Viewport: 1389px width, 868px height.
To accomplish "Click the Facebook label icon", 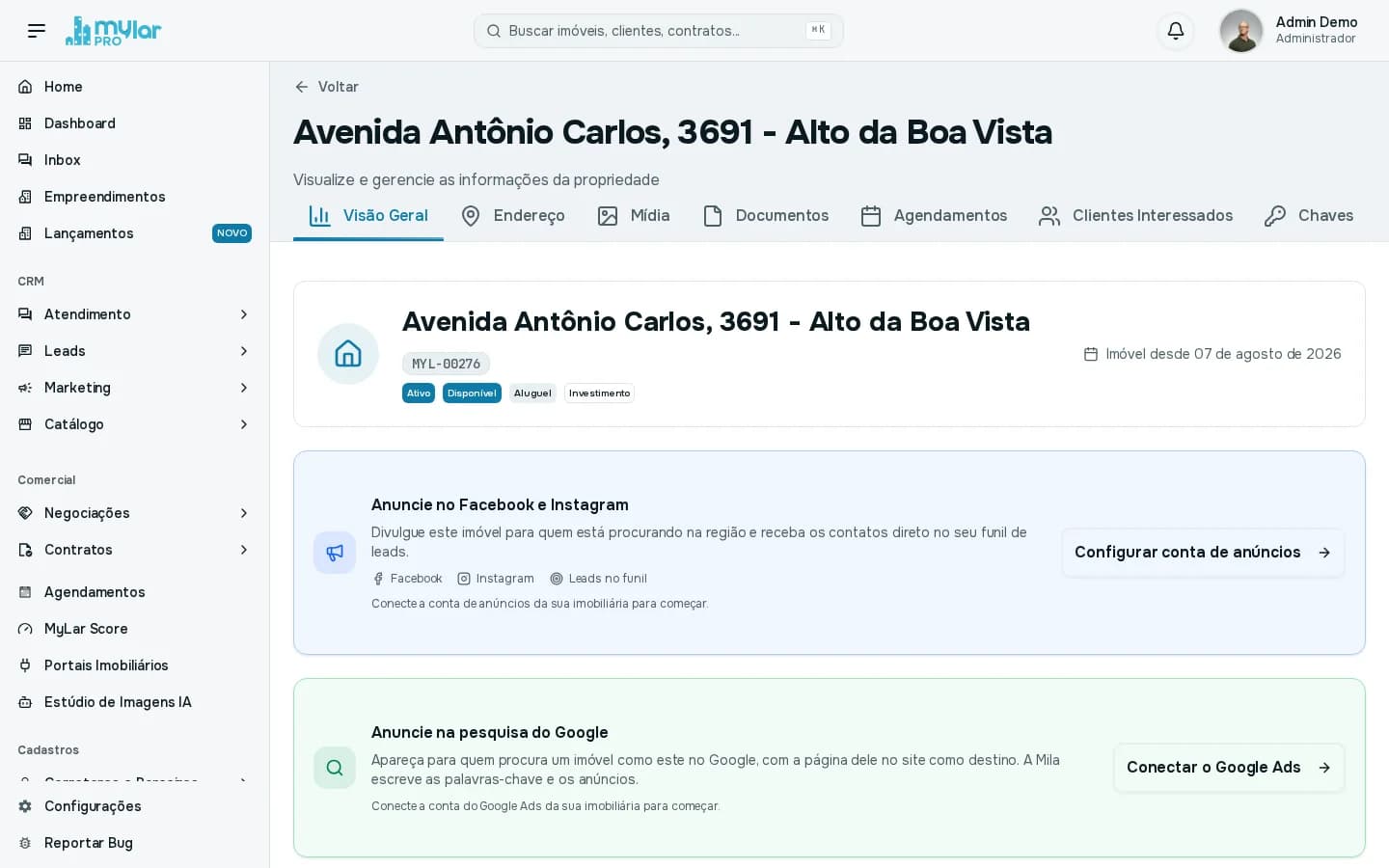I will coord(378,579).
